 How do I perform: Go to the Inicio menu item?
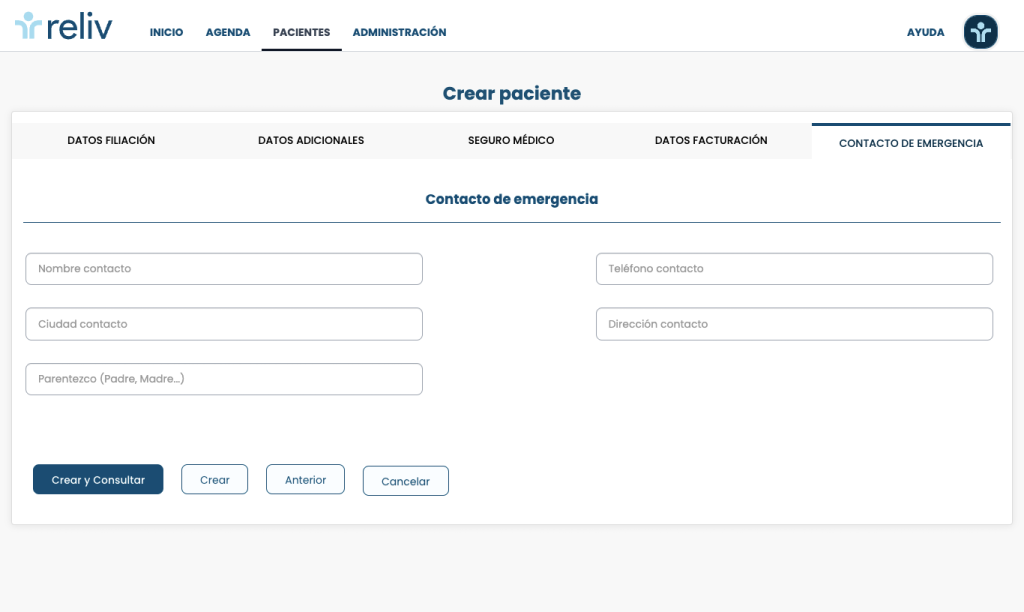tap(166, 32)
